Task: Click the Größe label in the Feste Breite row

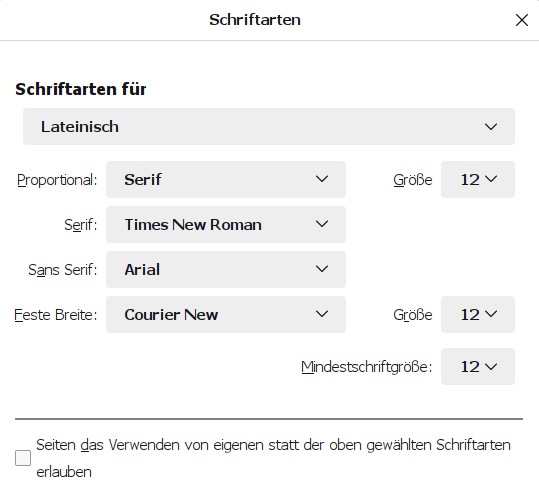Action: [413, 315]
